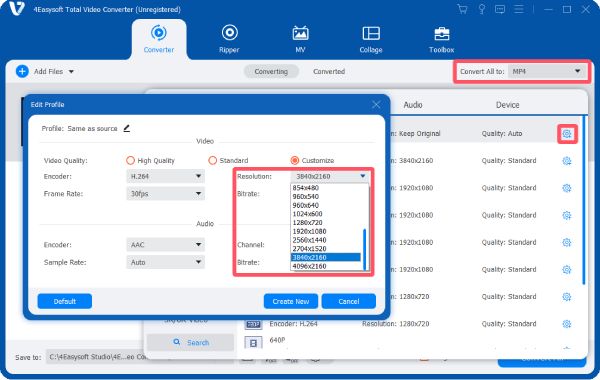Open the Sample Rate Auto dropdown
600x380 pixels.
pos(165,262)
